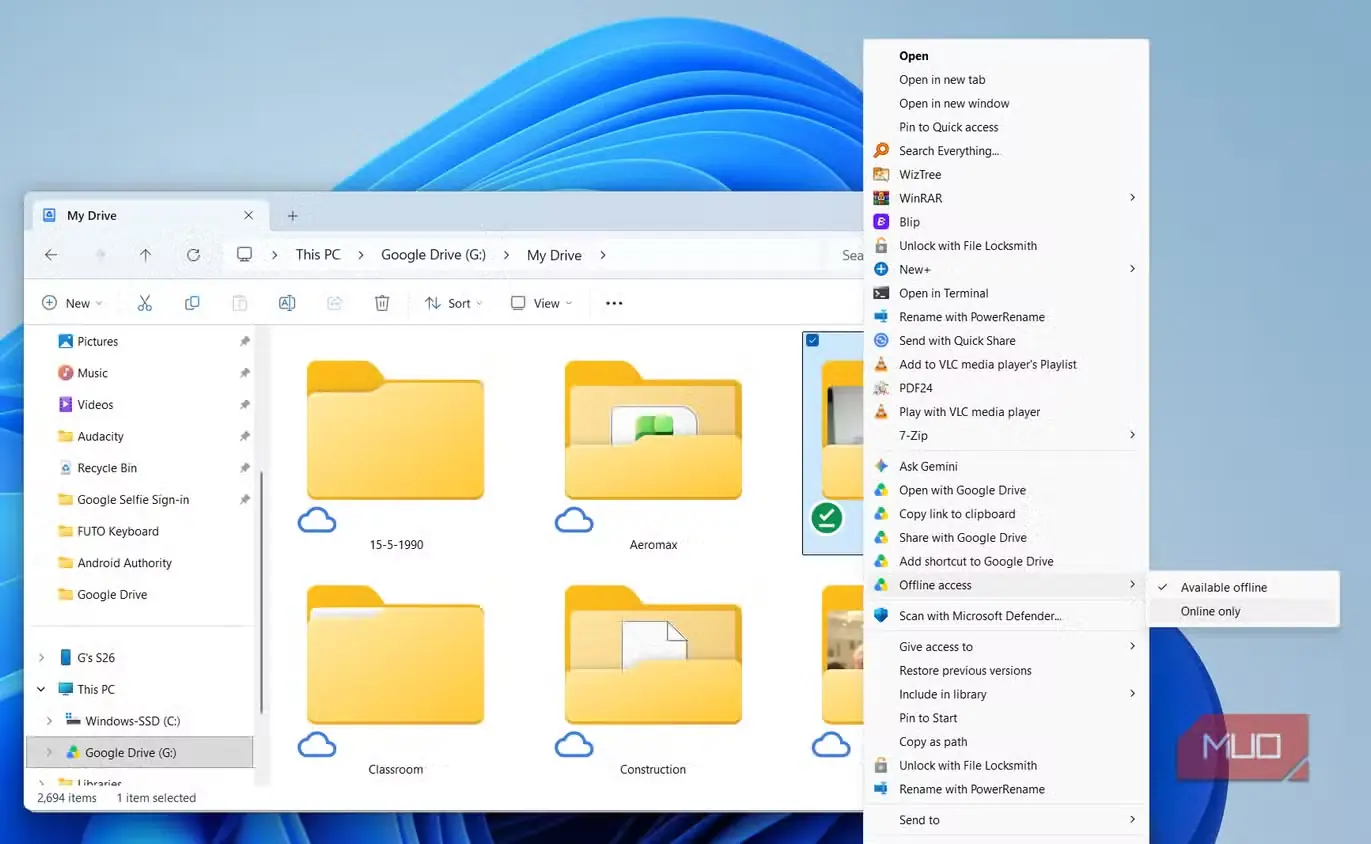Click the Recycle Bin icon in sidebar

65,468
